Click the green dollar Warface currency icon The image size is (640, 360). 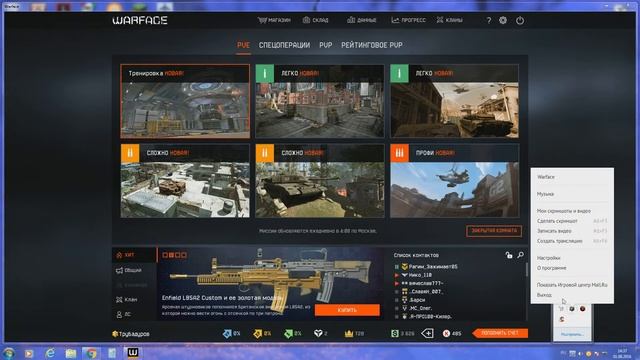coord(394,334)
